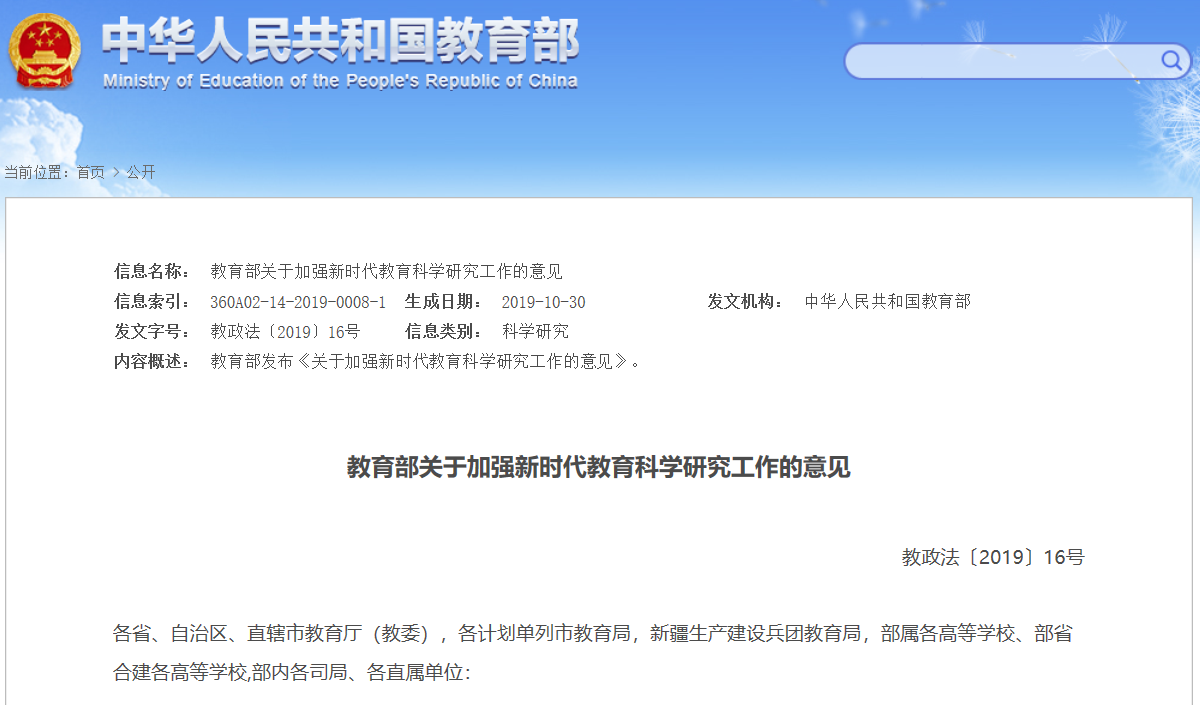Click the 信息索引 label

[152, 301]
